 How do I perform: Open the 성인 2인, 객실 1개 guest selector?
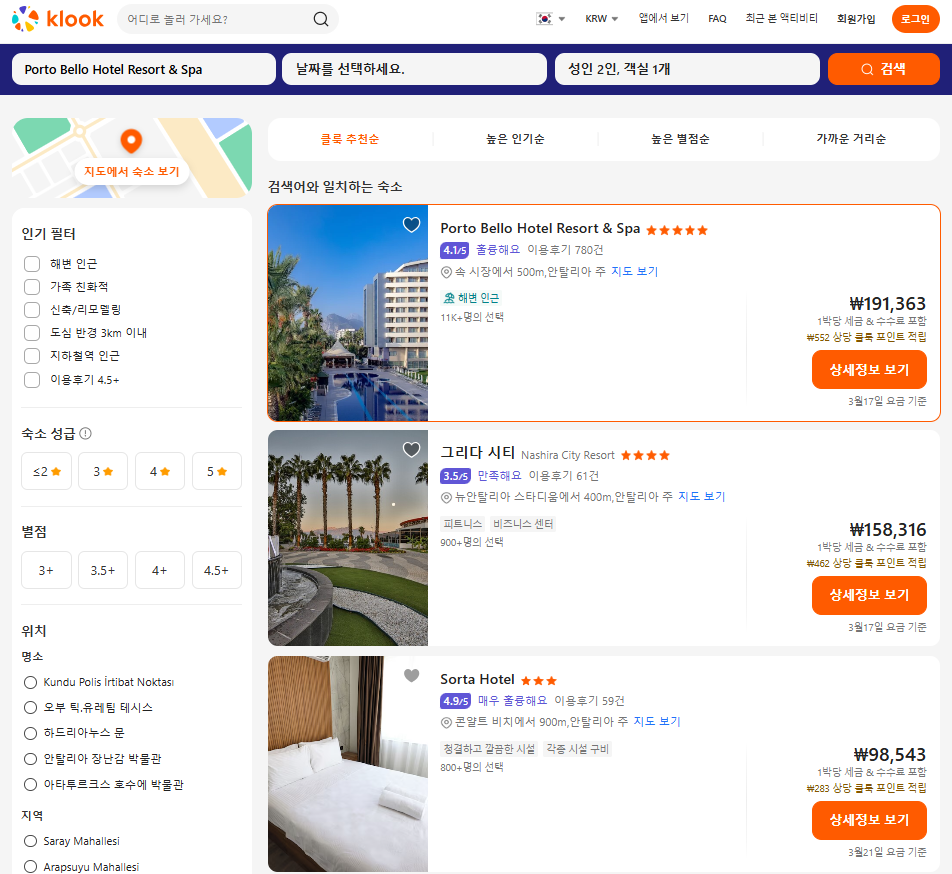687,69
